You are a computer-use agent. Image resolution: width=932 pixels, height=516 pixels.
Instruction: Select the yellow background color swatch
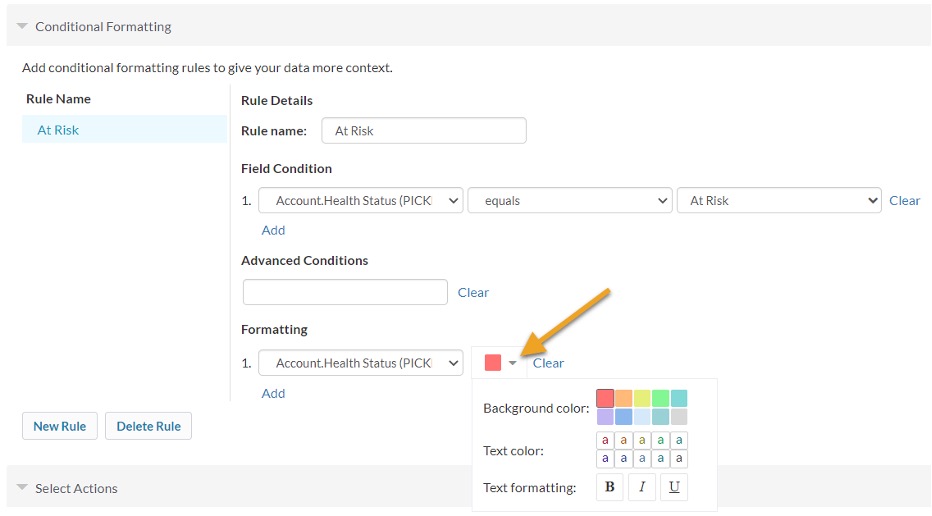[642, 398]
